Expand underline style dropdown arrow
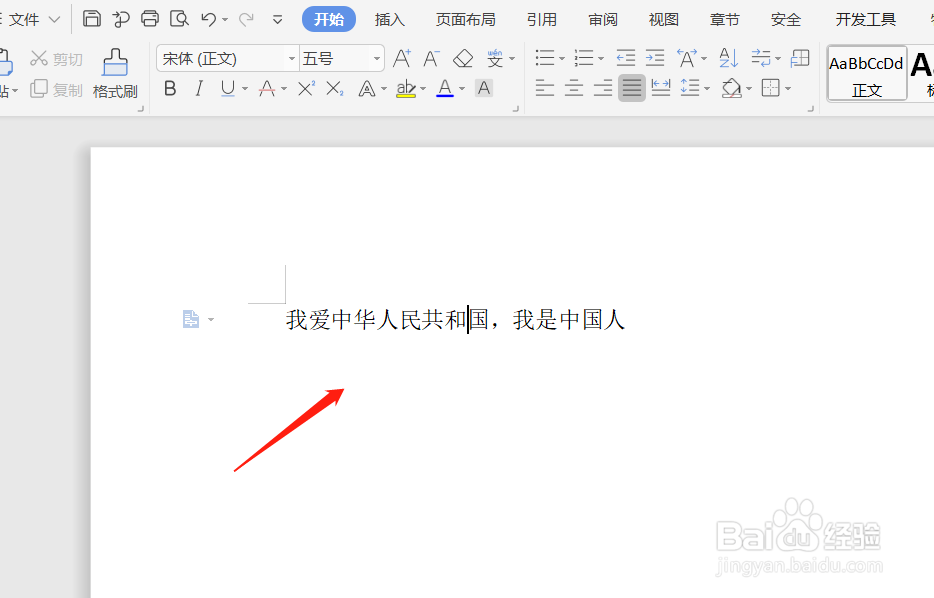The width and height of the screenshot is (934, 598). tap(245, 89)
